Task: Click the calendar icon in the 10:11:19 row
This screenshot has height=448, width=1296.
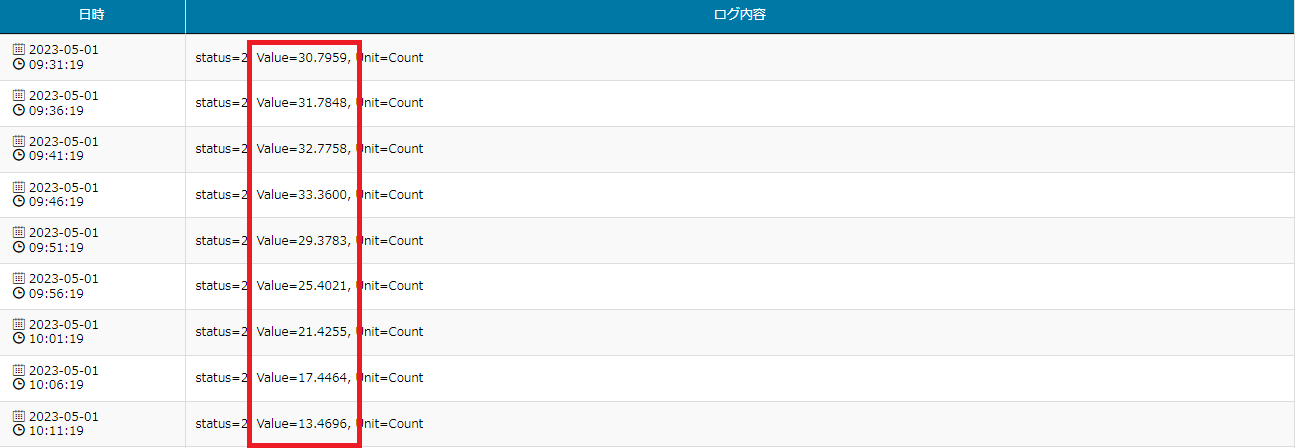Action: click(18, 416)
